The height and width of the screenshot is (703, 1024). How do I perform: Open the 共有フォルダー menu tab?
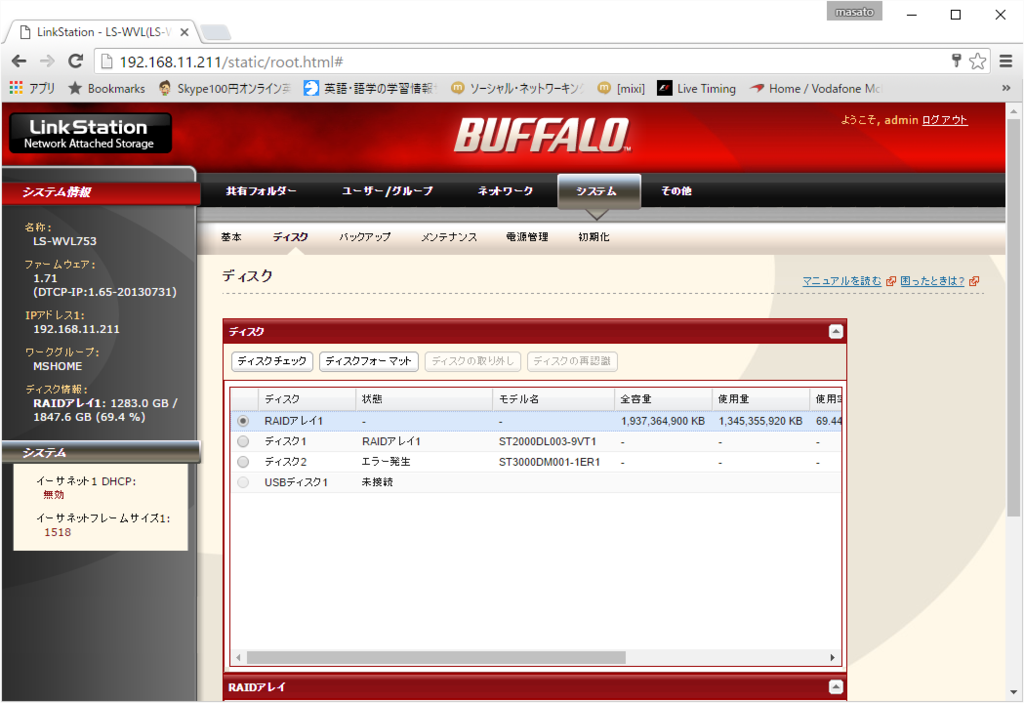click(x=261, y=191)
